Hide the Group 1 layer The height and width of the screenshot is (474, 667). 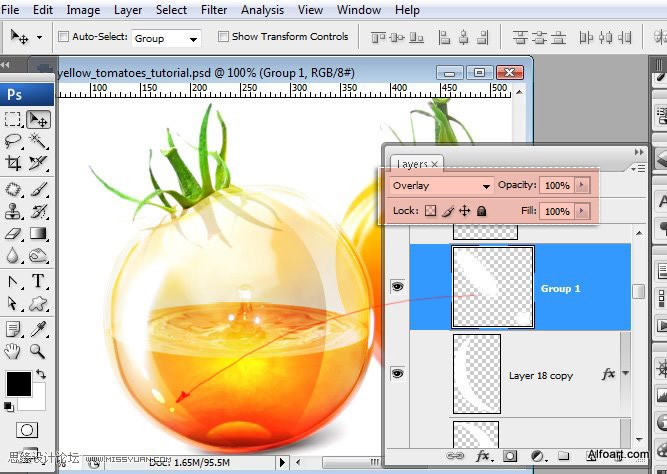[x=397, y=286]
